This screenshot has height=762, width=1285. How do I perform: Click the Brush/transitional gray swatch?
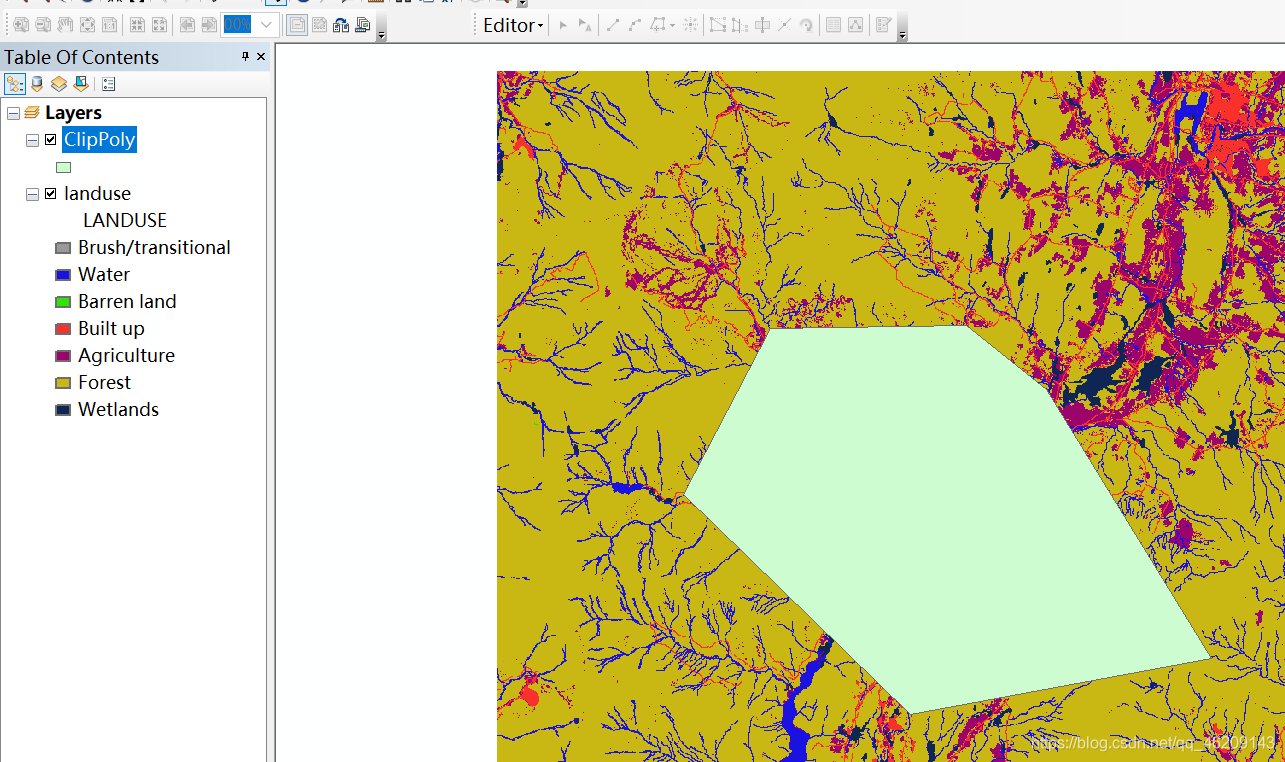tap(63, 248)
